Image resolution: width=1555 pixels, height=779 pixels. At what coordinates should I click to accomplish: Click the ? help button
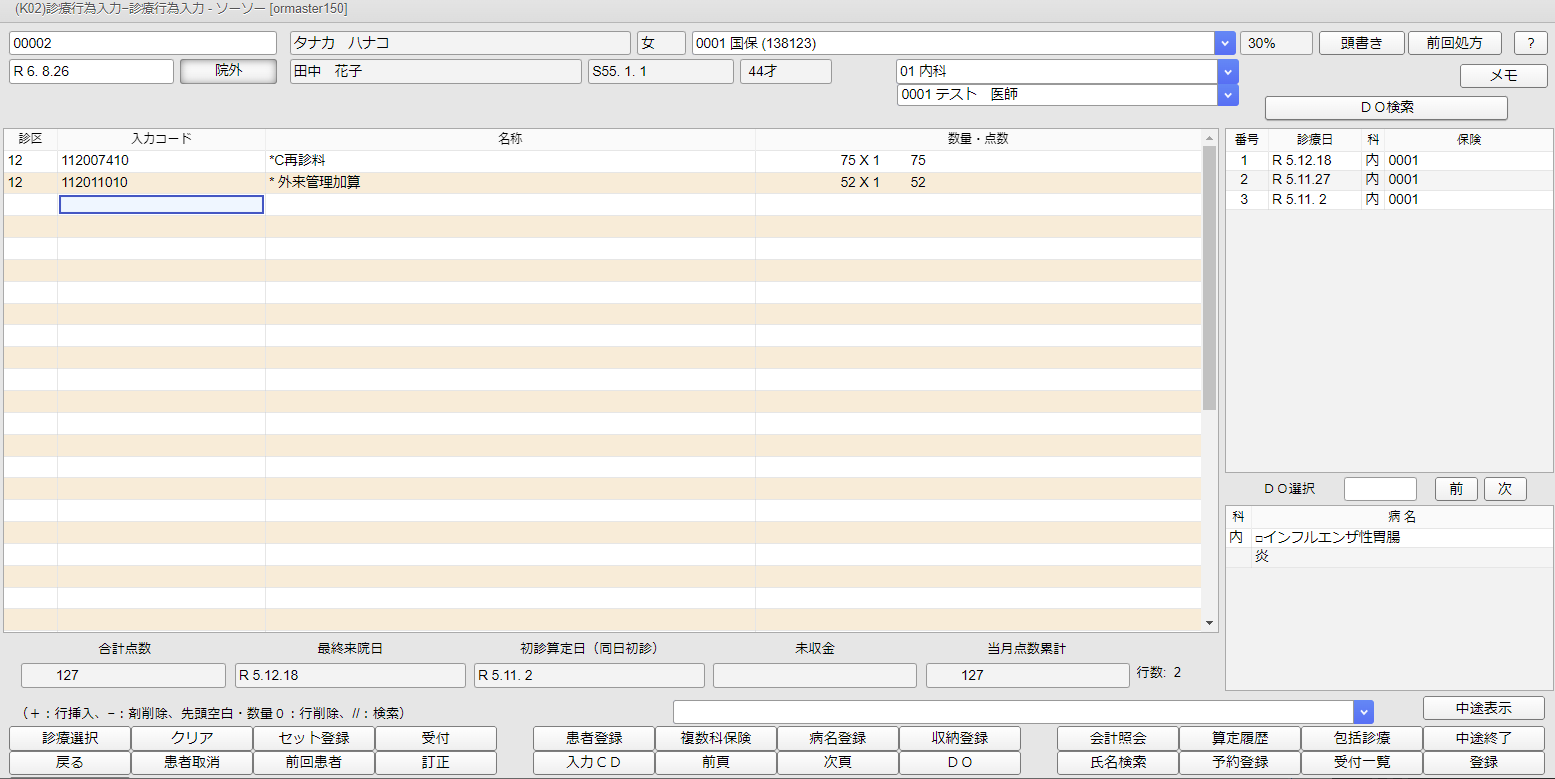pyautogui.click(x=1530, y=43)
